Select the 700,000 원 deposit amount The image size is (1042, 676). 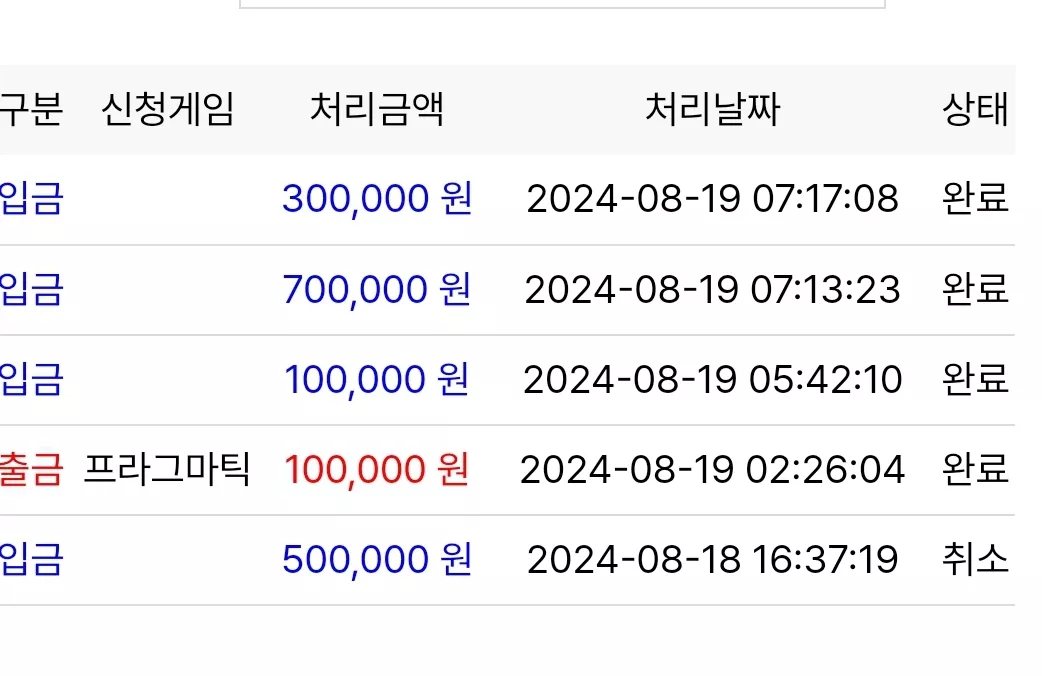(377, 289)
